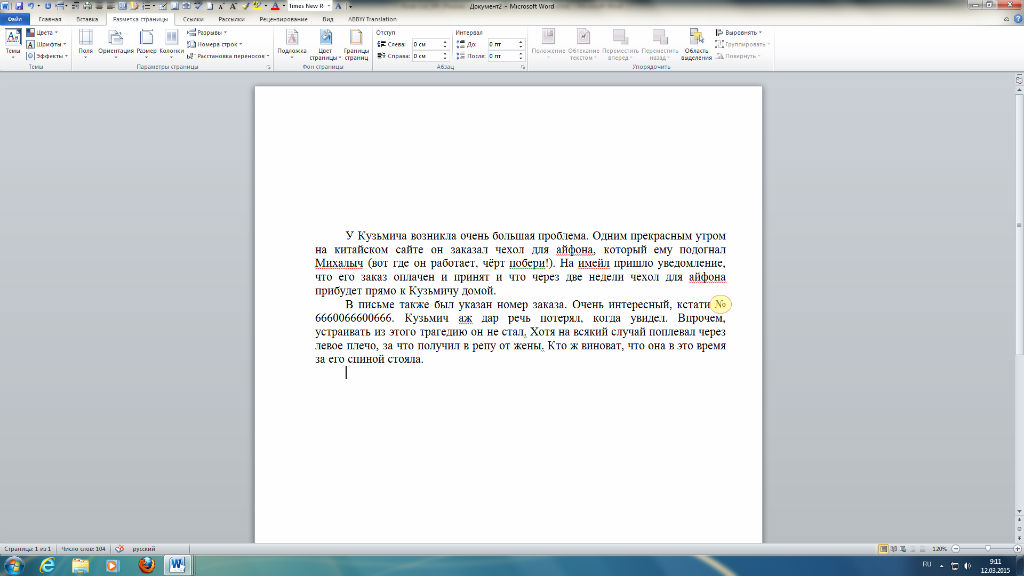Click the Save icon in quick access toolbar

pyautogui.click(x=19, y=6)
